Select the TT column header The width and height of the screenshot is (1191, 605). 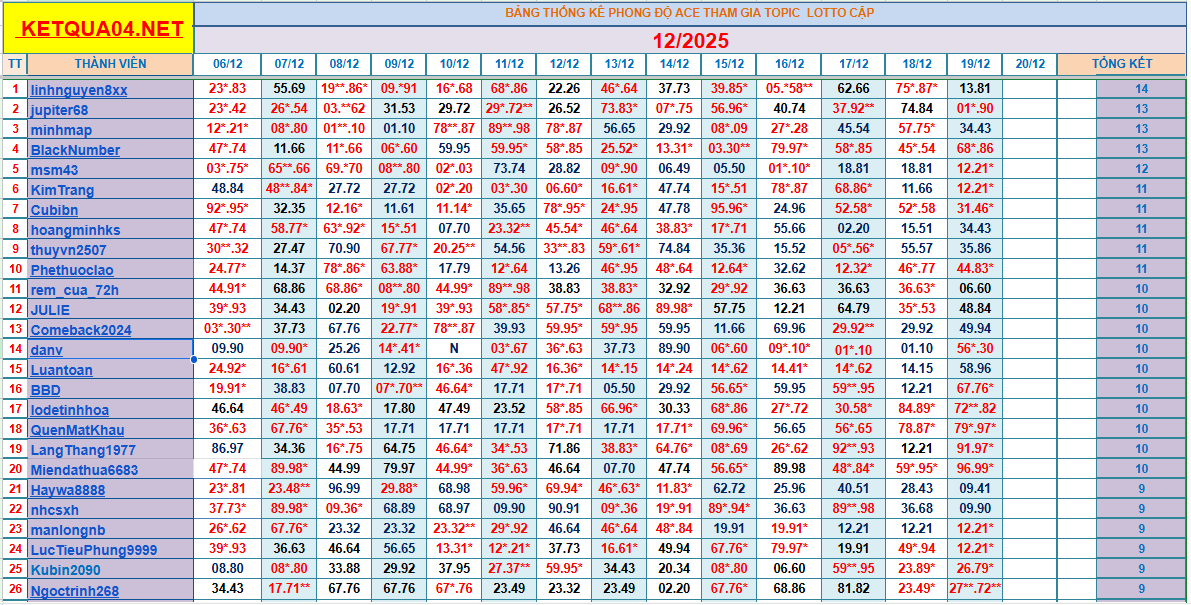(x=14, y=65)
